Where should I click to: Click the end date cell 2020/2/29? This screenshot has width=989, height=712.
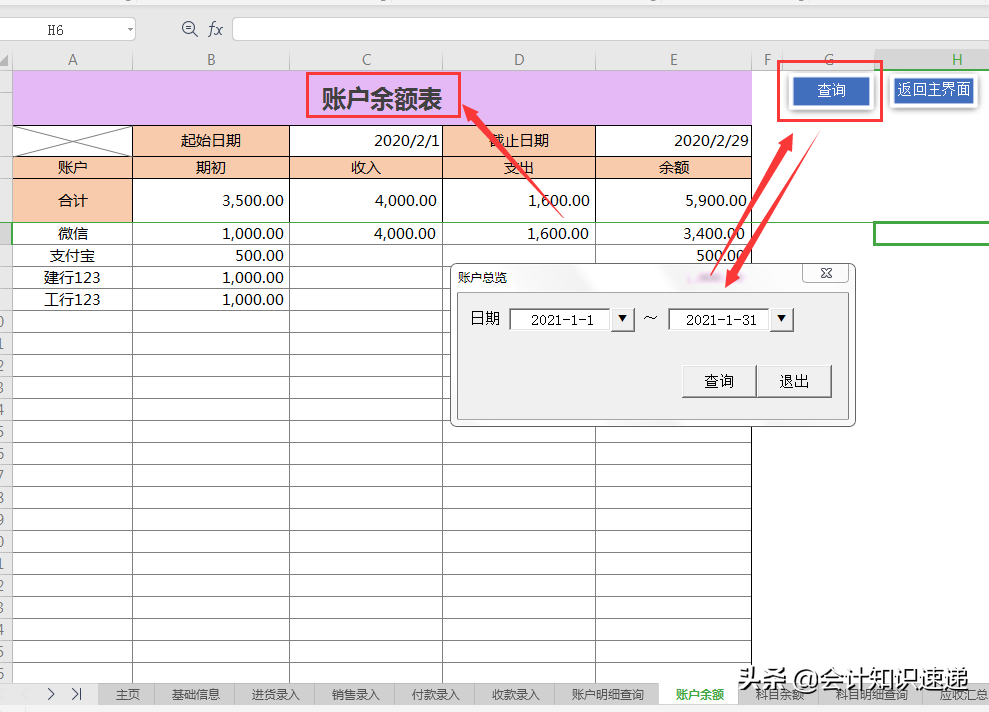[673, 141]
